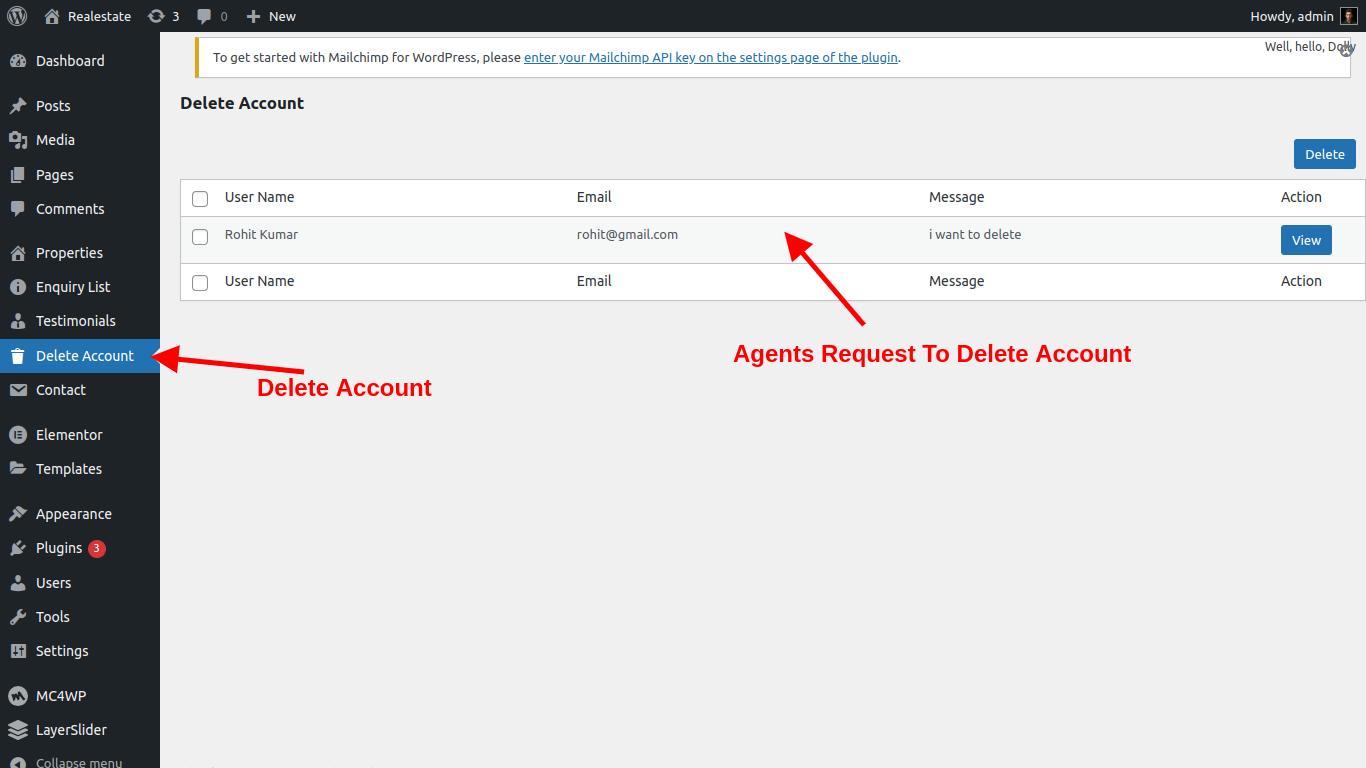Click the MC4WP icon in sidebar
Screen dimensions: 1366x768
[18, 696]
